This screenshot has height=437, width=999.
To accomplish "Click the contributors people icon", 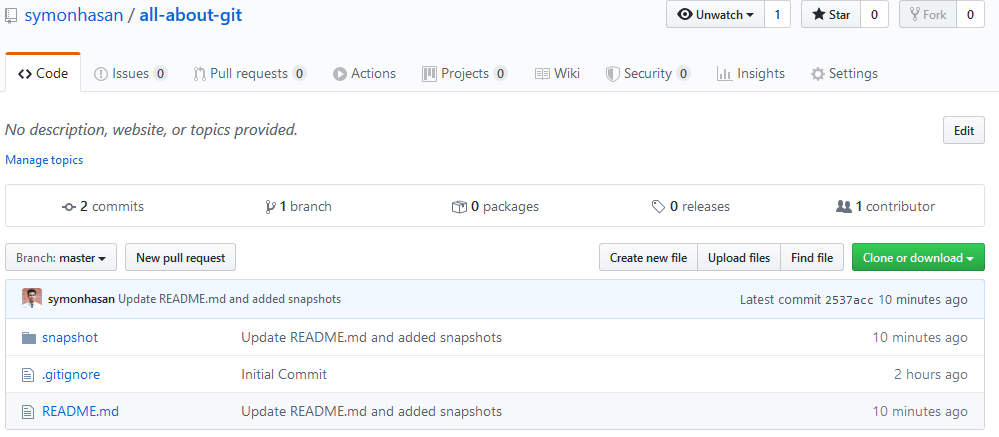I will point(844,207).
